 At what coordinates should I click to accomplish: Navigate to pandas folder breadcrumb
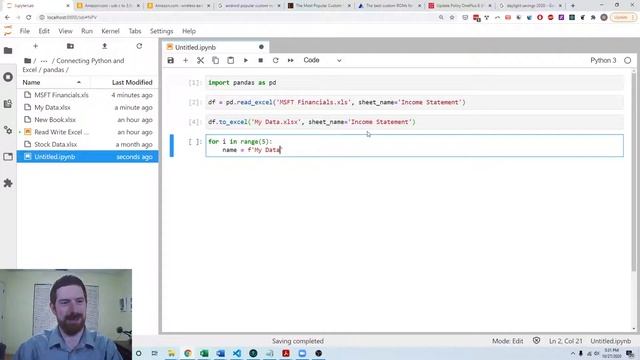(x=53, y=70)
